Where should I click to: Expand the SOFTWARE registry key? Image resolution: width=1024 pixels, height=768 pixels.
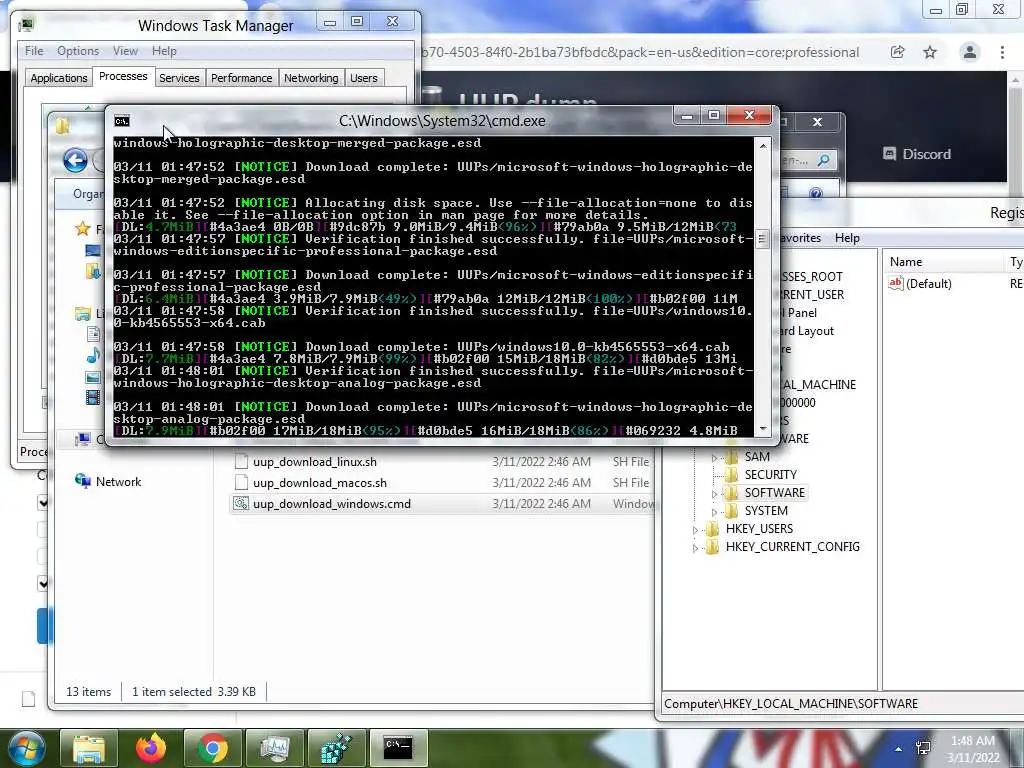(714, 494)
